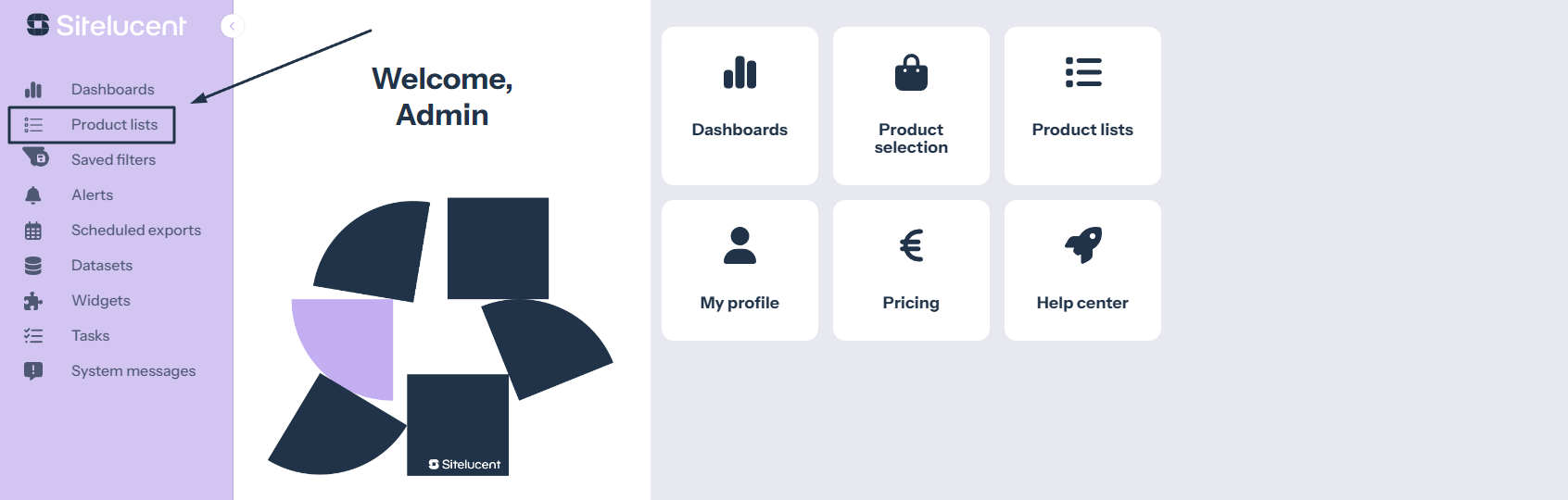The height and width of the screenshot is (500, 1568).
Task: Open the Product selection tile
Action: click(x=911, y=106)
